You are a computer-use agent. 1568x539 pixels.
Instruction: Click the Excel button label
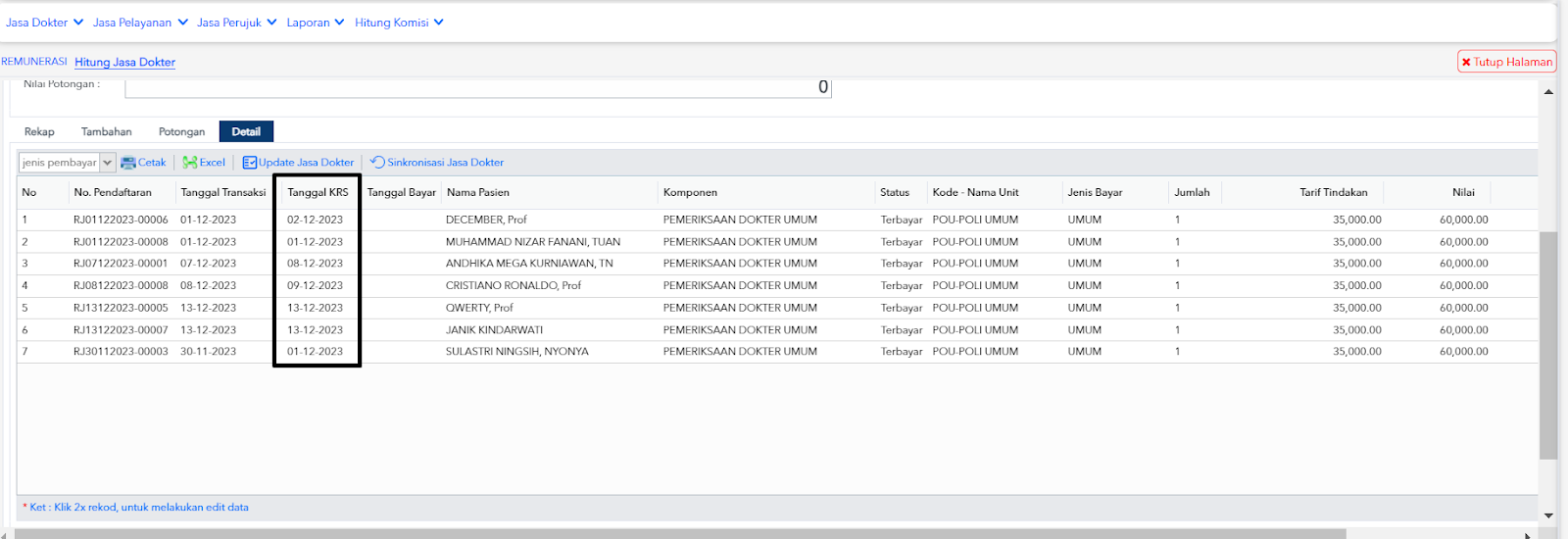[213, 163]
